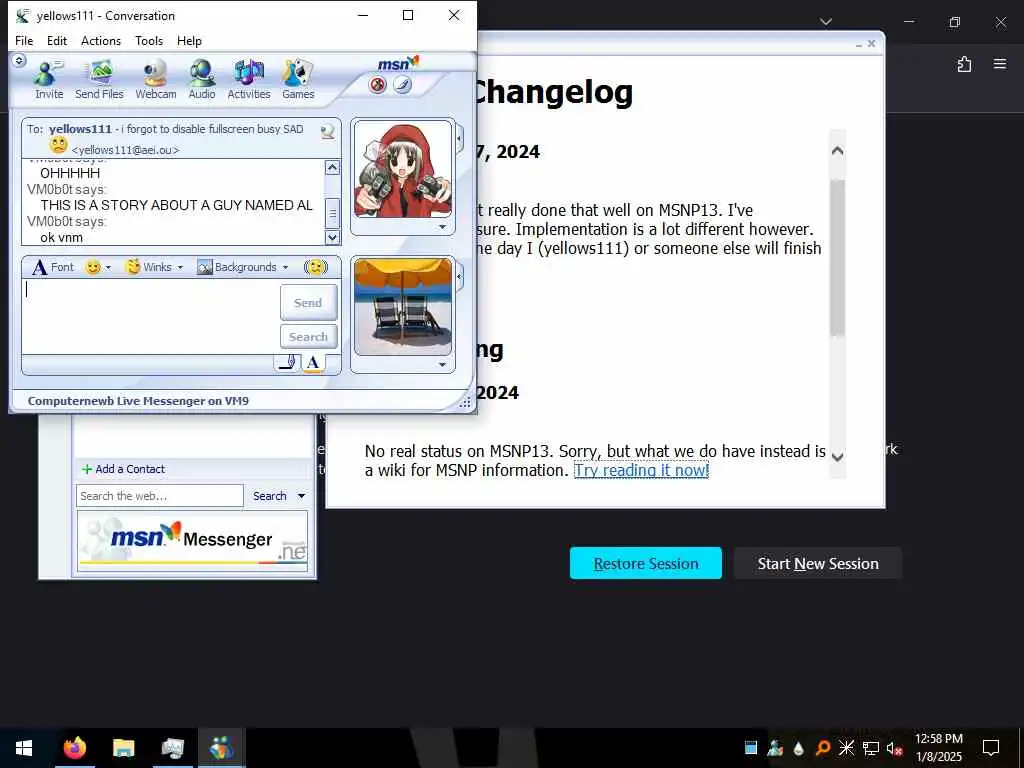Open the Windows Start menu

point(24,748)
